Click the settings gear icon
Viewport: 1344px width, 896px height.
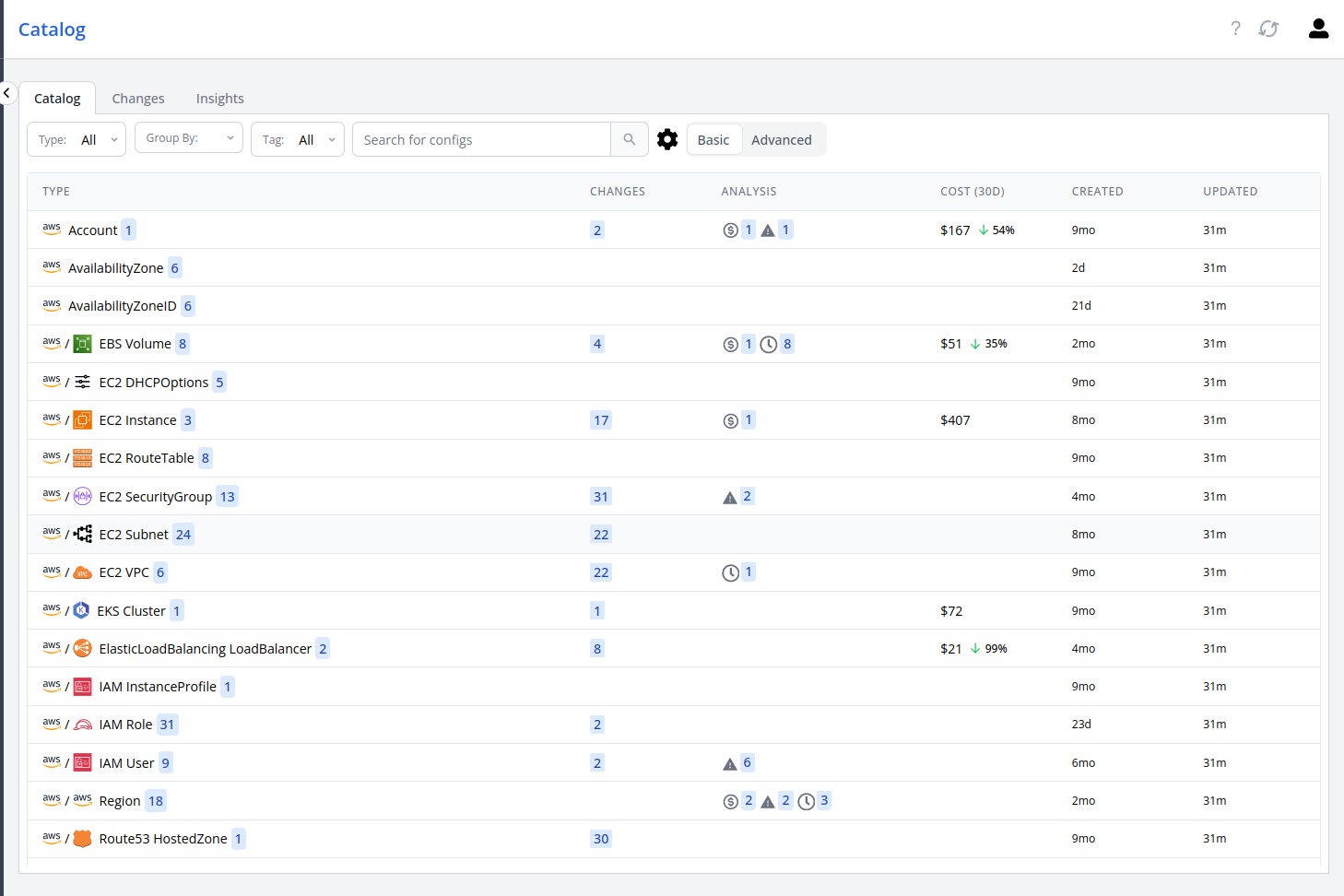pyautogui.click(x=667, y=139)
